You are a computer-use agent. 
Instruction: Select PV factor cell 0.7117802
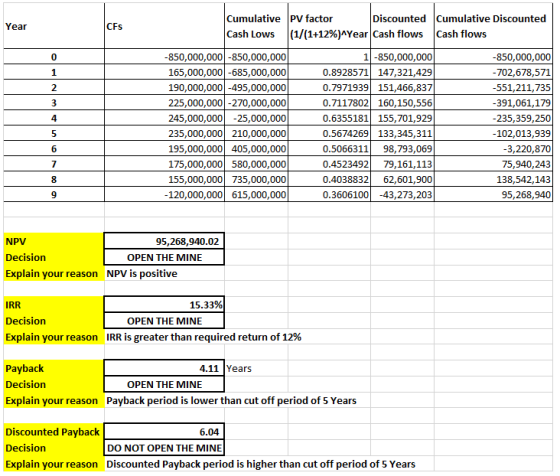329,103
